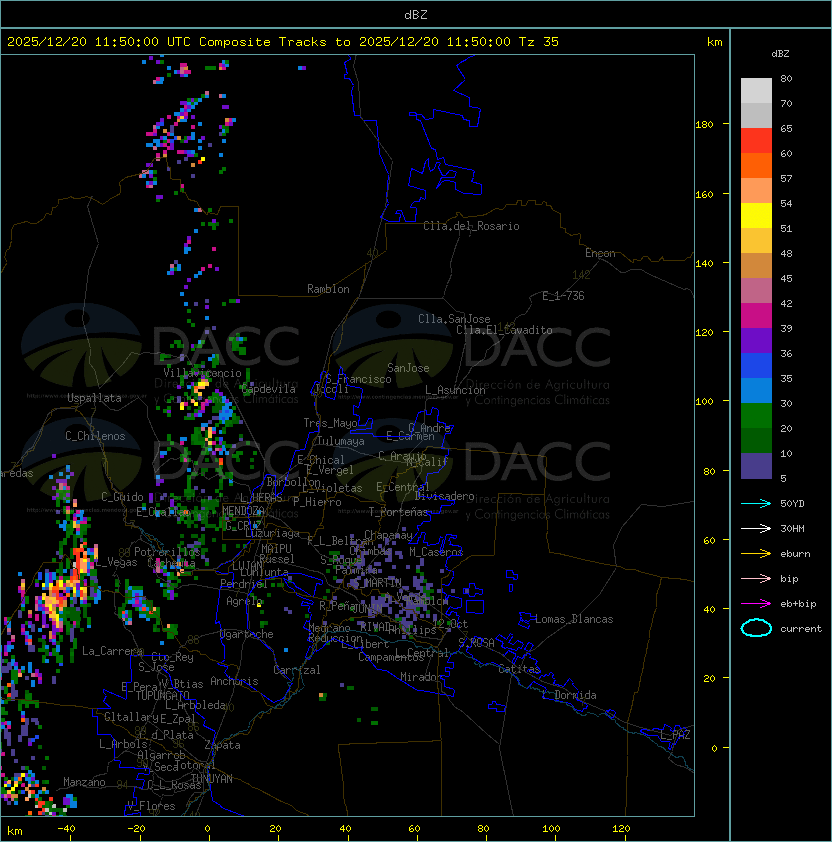
Task: Pick the orange-red 57-60 dBZ swatch
Action: tap(756, 165)
